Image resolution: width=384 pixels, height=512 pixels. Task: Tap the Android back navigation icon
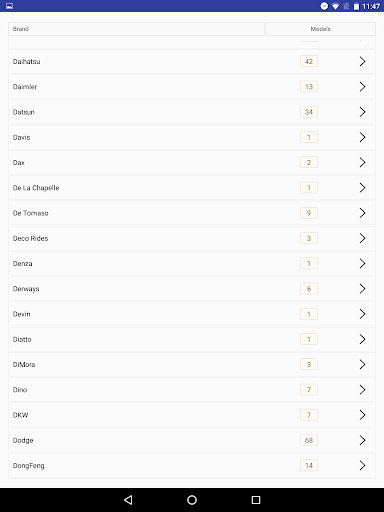[x=128, y=500]
